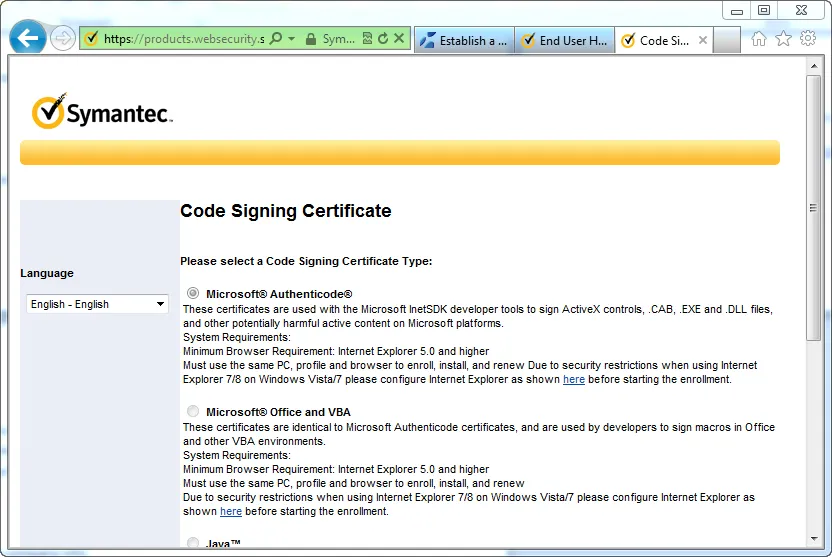Refresh the page

(383, 38)
